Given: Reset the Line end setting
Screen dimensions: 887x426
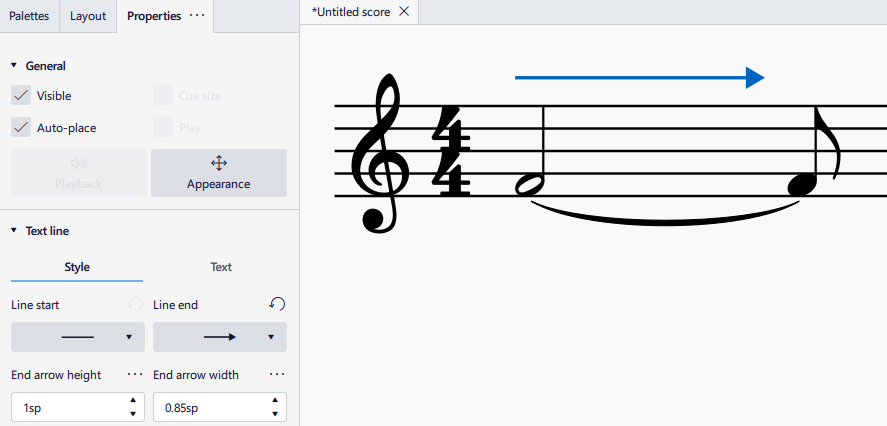Looking at the screenshot, I should coord(278,304).
